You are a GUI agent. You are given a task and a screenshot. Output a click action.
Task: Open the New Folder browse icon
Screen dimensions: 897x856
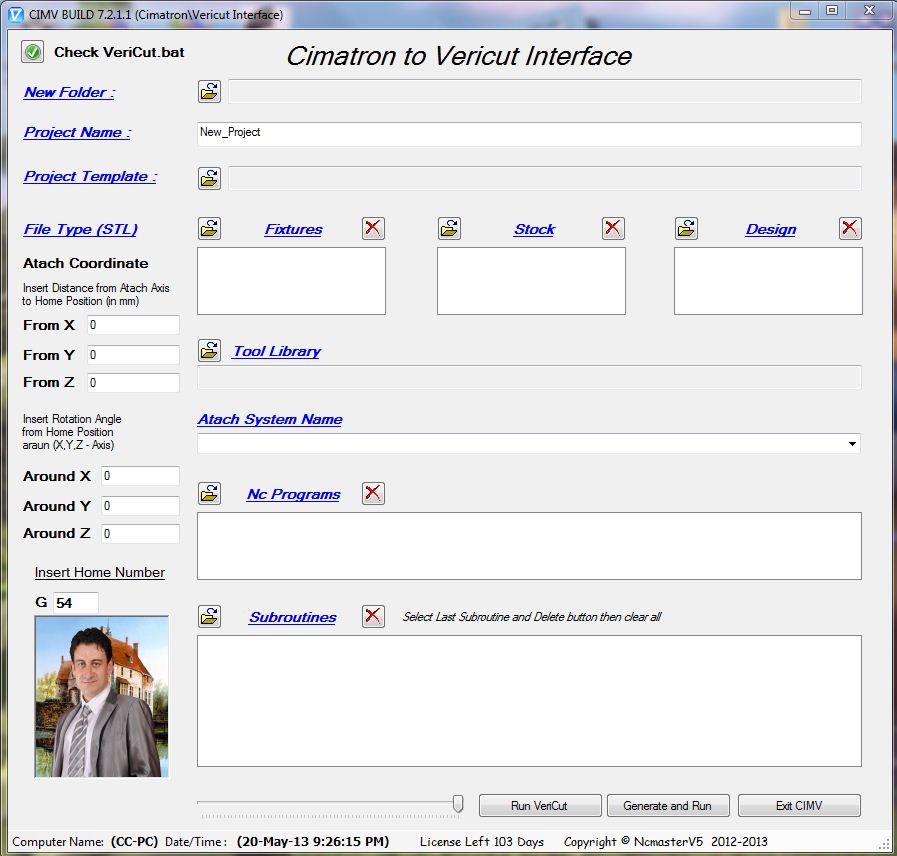click(209, 92)
